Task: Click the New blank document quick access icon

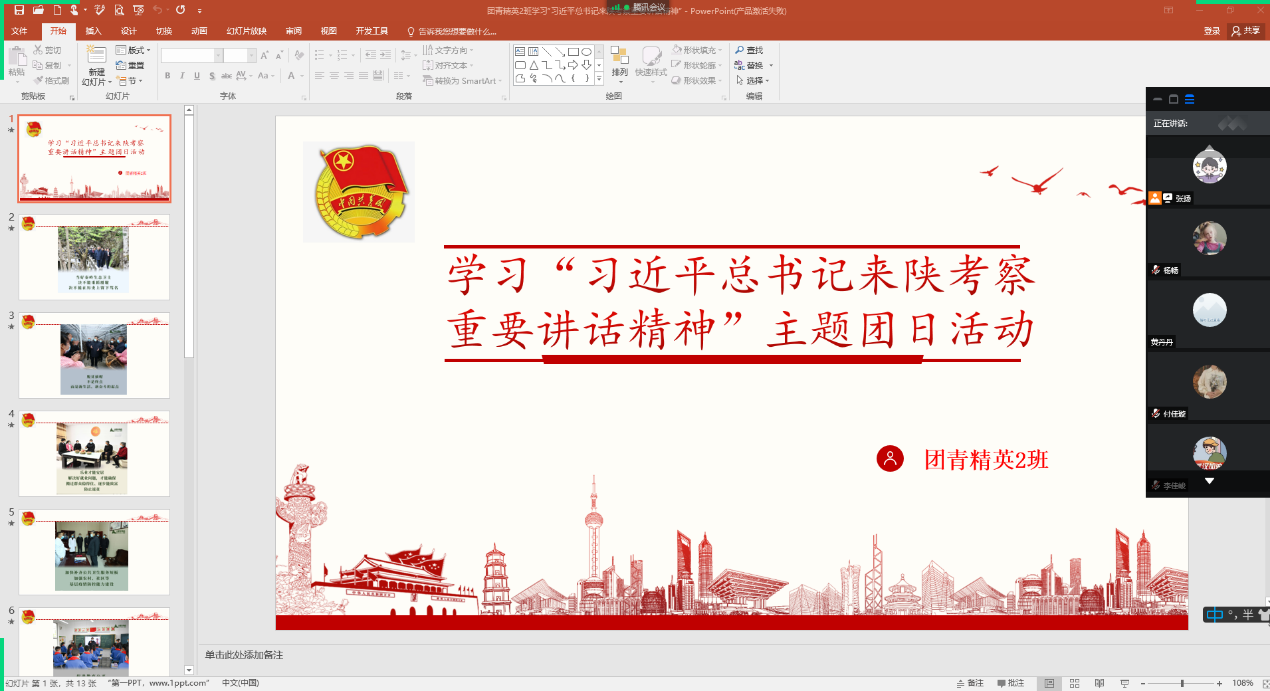Action: tap(58, 10)
